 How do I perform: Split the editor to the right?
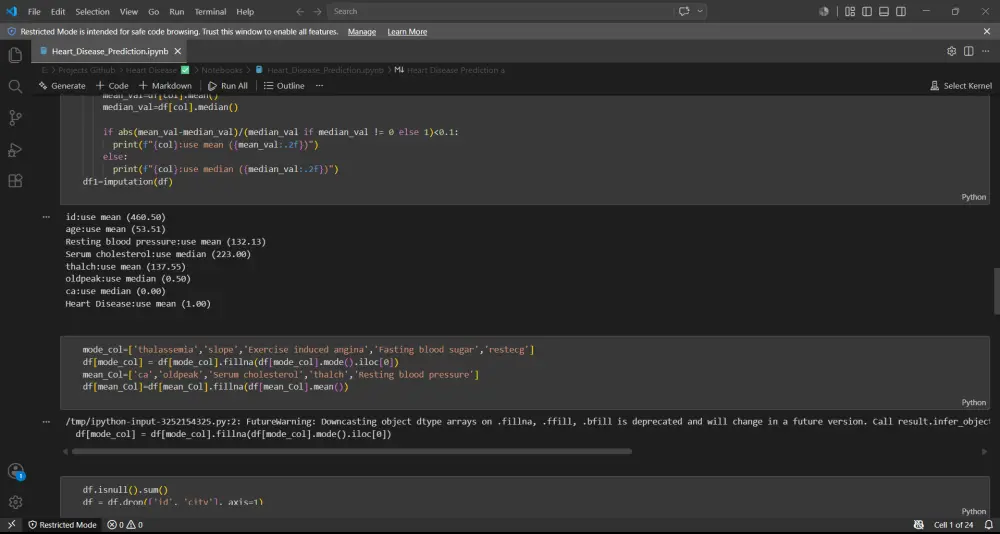[969, 51]
